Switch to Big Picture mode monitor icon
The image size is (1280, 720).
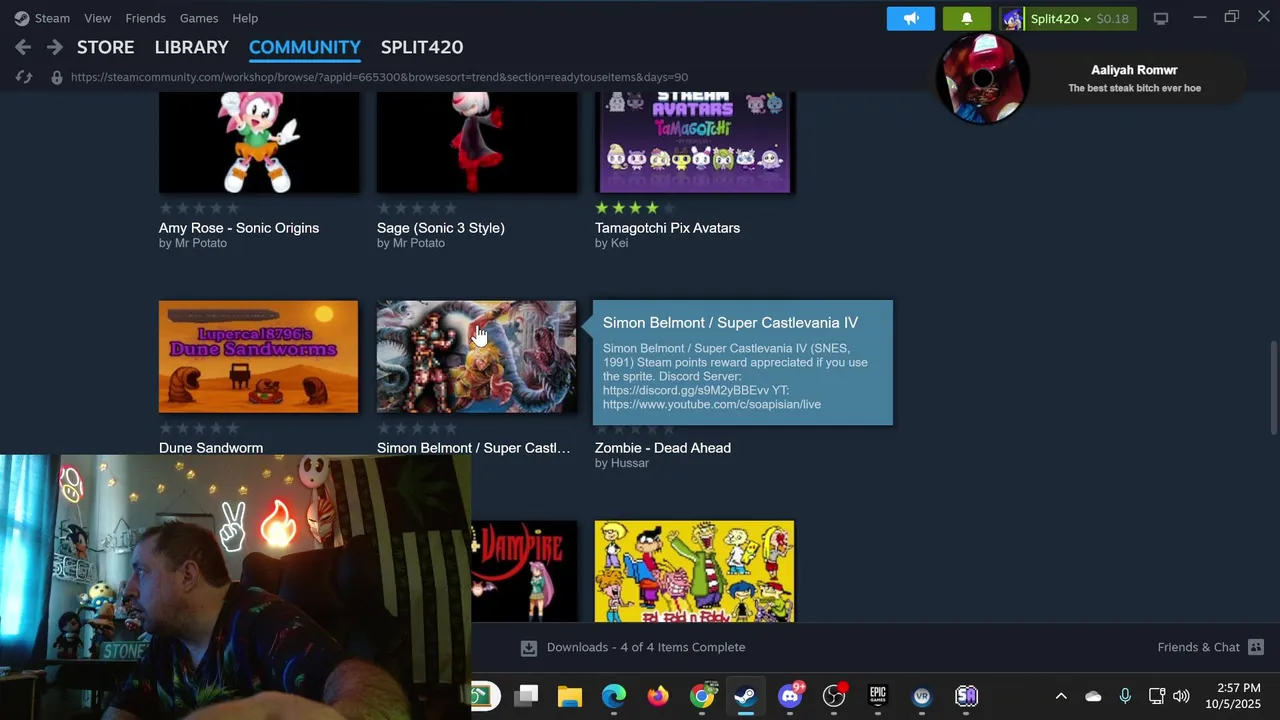[x=1161, y=18]
